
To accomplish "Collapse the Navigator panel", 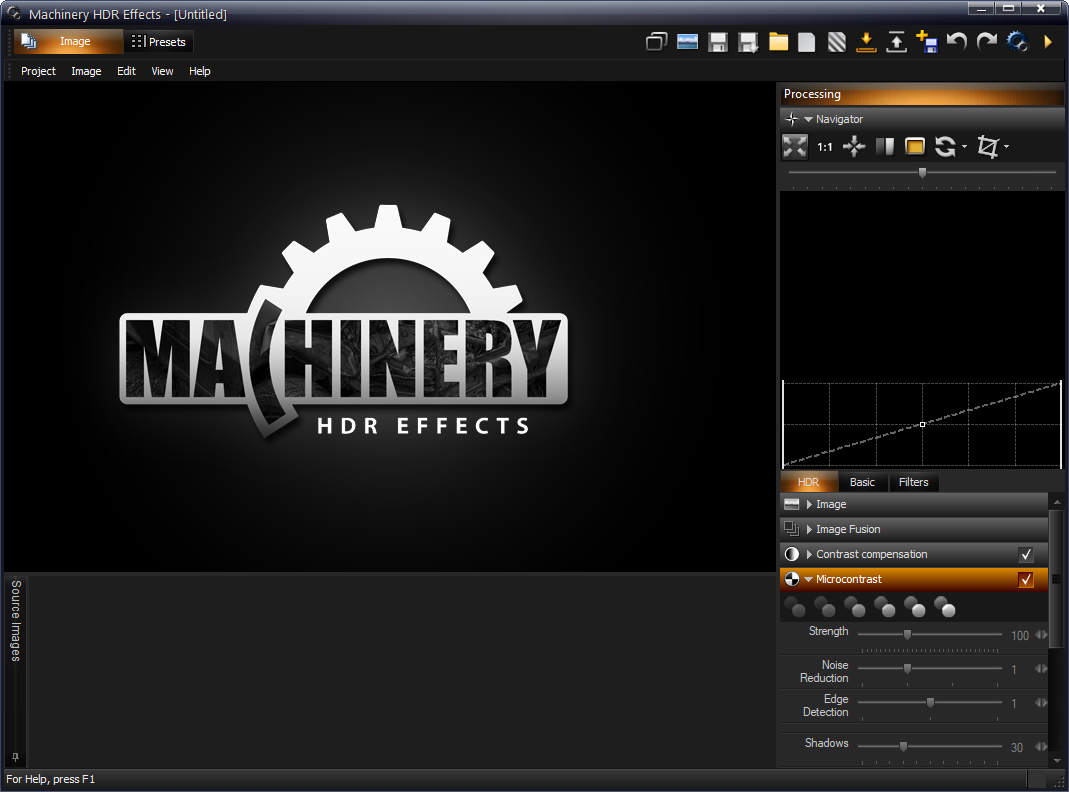I will click(x=808, y=119).
